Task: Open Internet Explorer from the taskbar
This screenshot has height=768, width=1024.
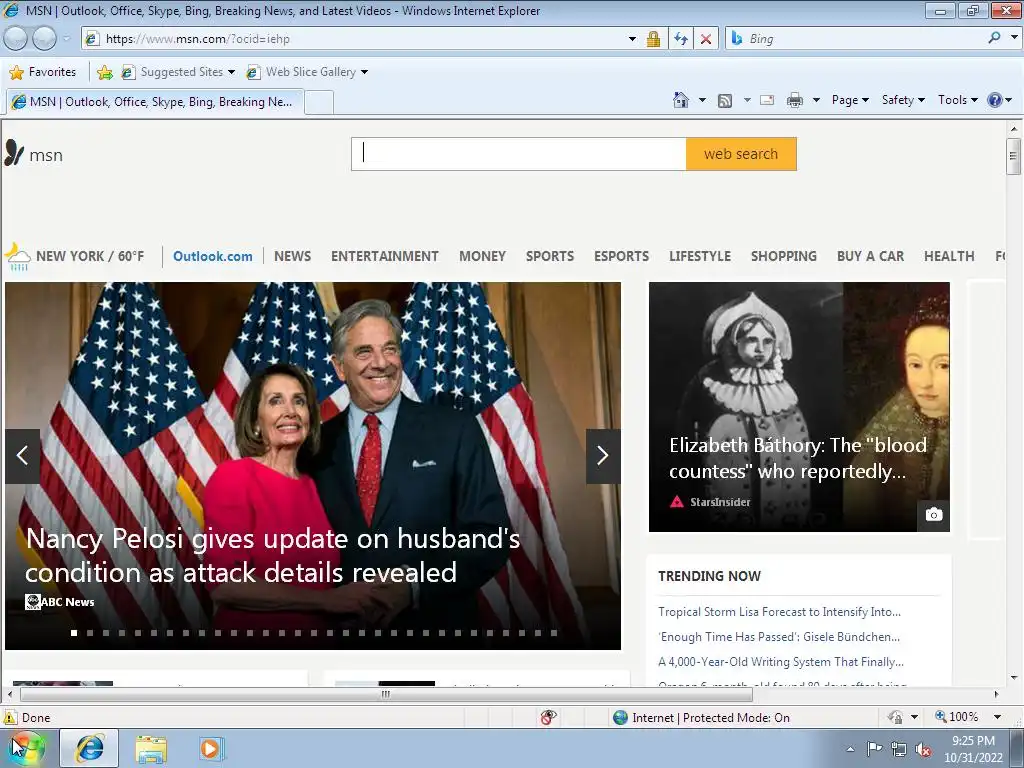Action: tap(89, 748)
